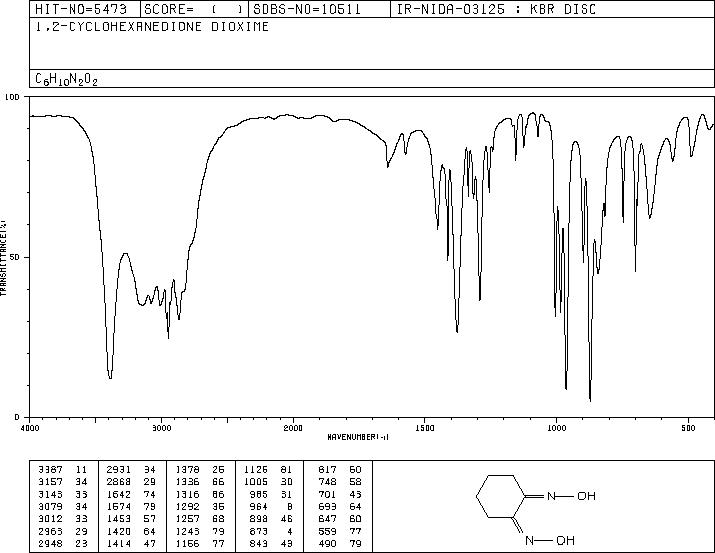The height and width of the screenshot is (553, 715).
Task: Click the 3157 peak entry in the table
Action: pos(62,481)
